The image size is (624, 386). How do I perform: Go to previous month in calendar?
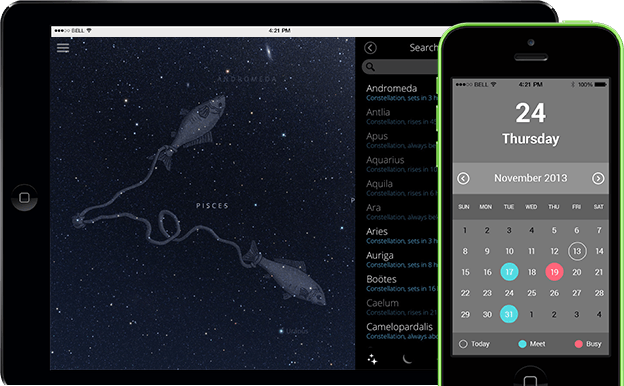(x=463, y=178)
